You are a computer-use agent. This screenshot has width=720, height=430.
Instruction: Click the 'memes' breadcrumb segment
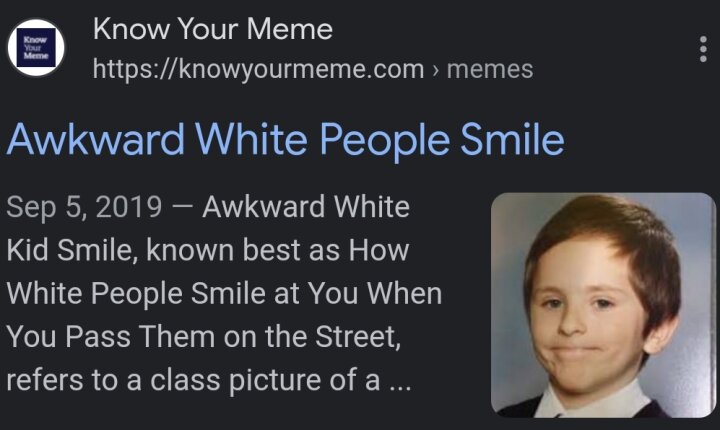[x=490, y=70]
